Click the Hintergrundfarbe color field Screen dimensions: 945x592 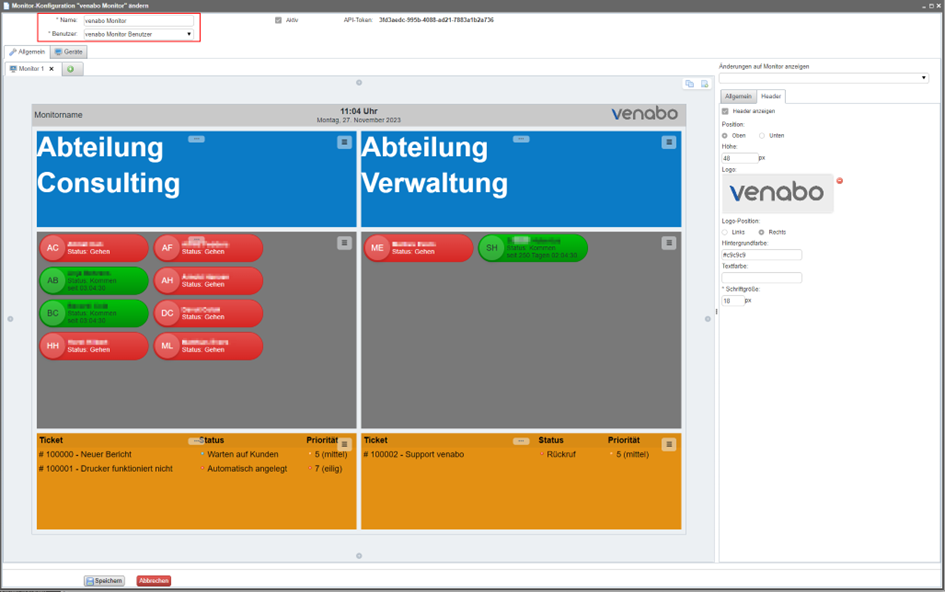[x=761, y=255]
